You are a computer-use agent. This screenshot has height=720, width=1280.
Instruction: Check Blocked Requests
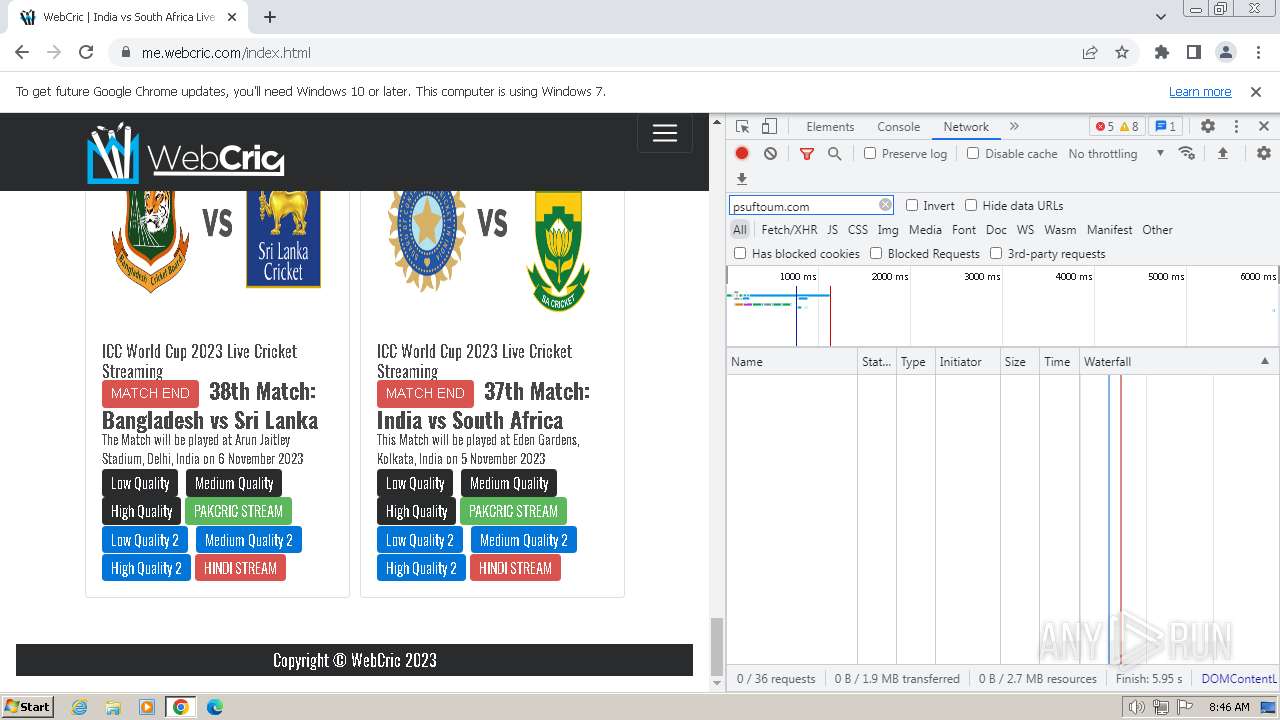point(876,253)
